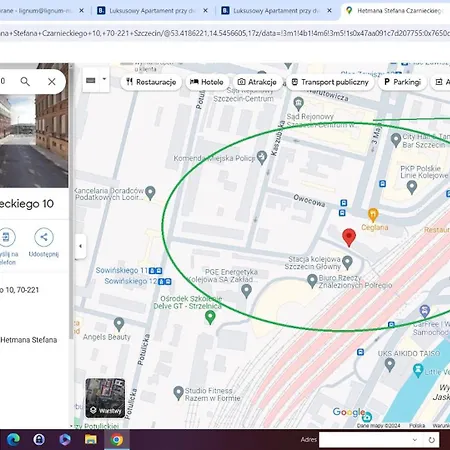Select the Transport publiczny chip

coord(330,82)
